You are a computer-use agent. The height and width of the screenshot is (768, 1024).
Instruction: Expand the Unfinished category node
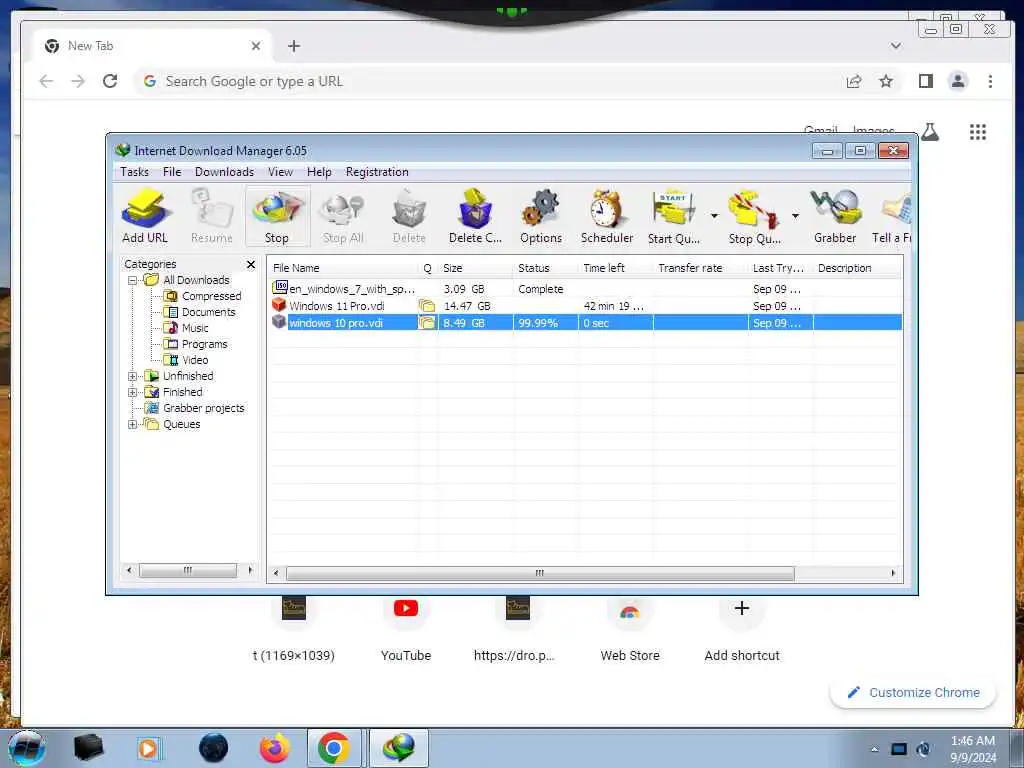[x=133, y=376]
